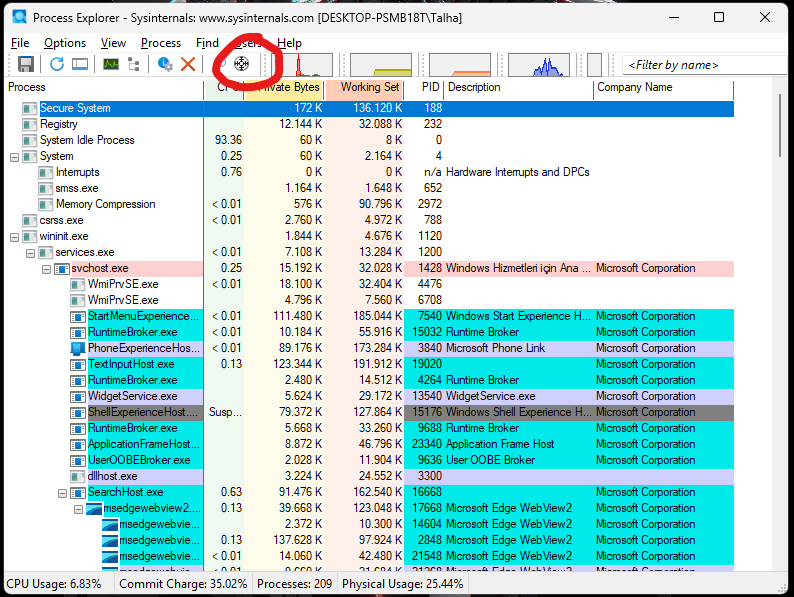Click the WidgetService.exe process icon
The width and height of the screenshot is (794, 597).
[77, 396]
